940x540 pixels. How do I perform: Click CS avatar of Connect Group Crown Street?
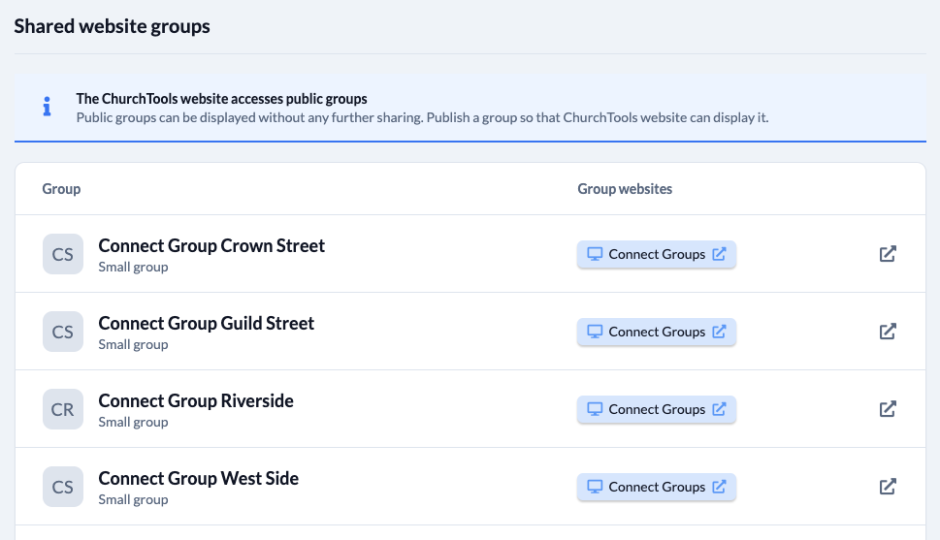pos(63,254)
